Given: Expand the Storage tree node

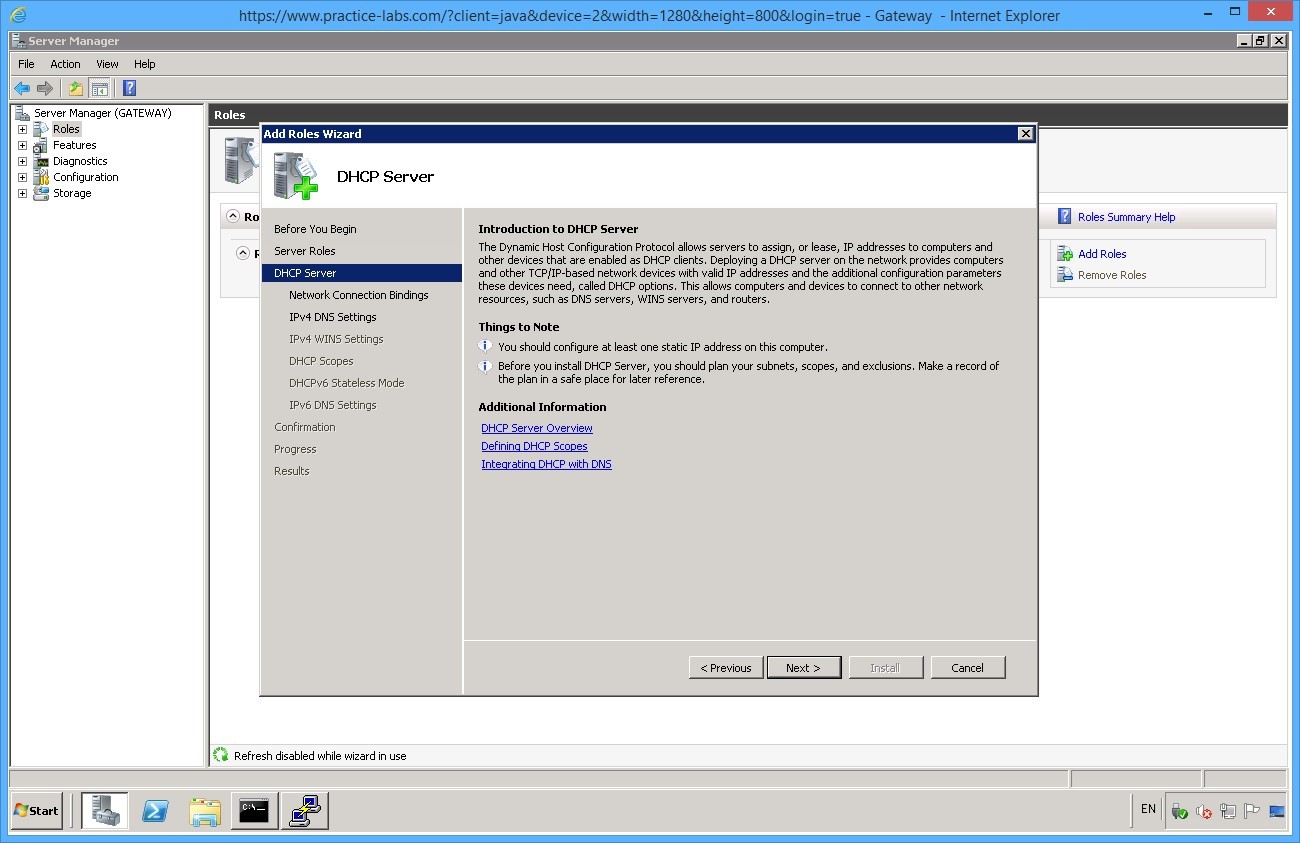Looking at the screenshot, I should click(x=22, y=193).
